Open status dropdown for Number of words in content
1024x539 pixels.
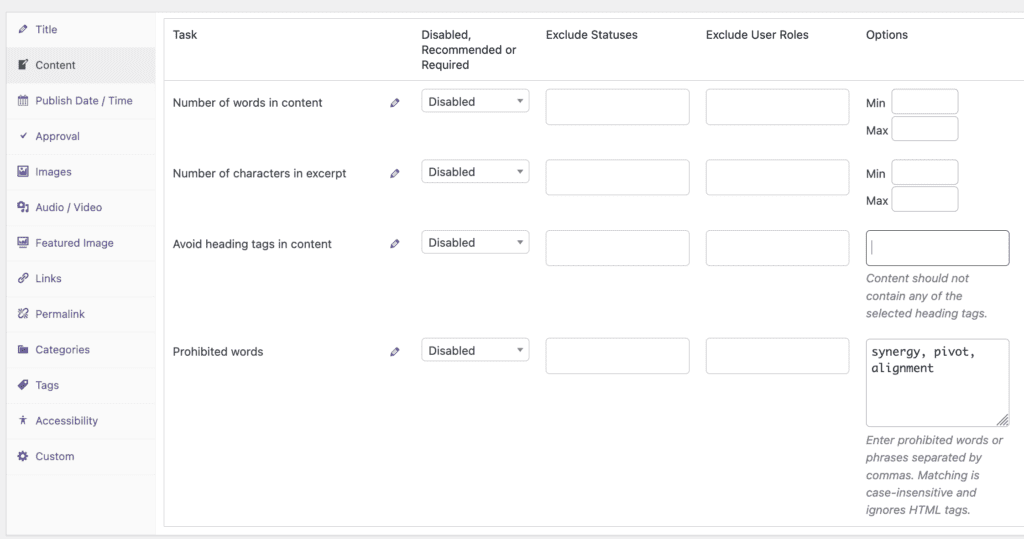pos(475,102)
